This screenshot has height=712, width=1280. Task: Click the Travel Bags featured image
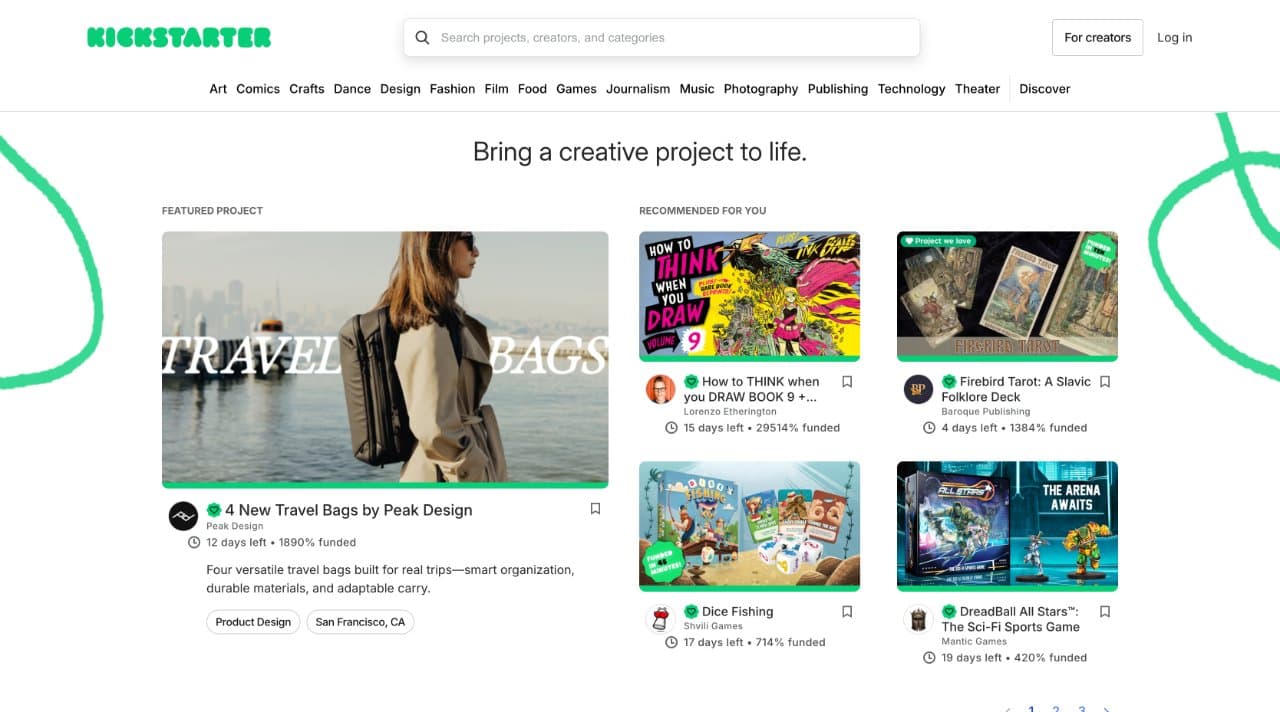tap(385, 358)
